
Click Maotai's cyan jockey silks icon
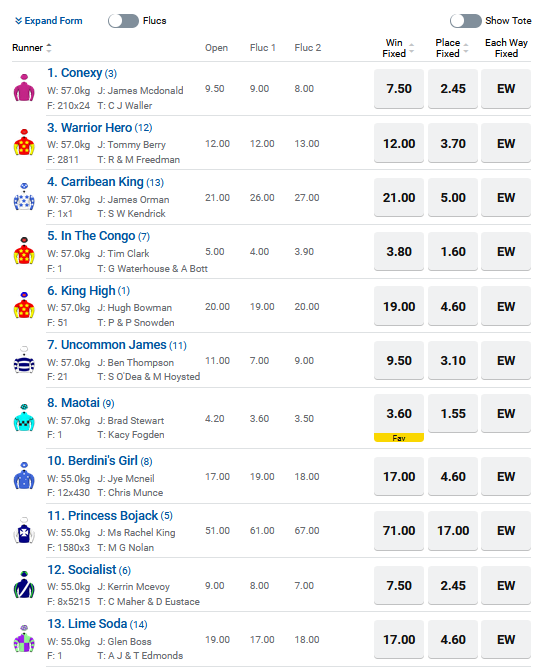point(24,418)
